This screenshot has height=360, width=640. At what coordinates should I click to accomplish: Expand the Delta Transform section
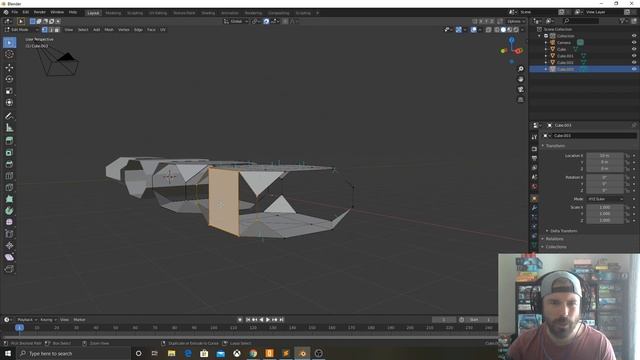(x=563, y=231)
